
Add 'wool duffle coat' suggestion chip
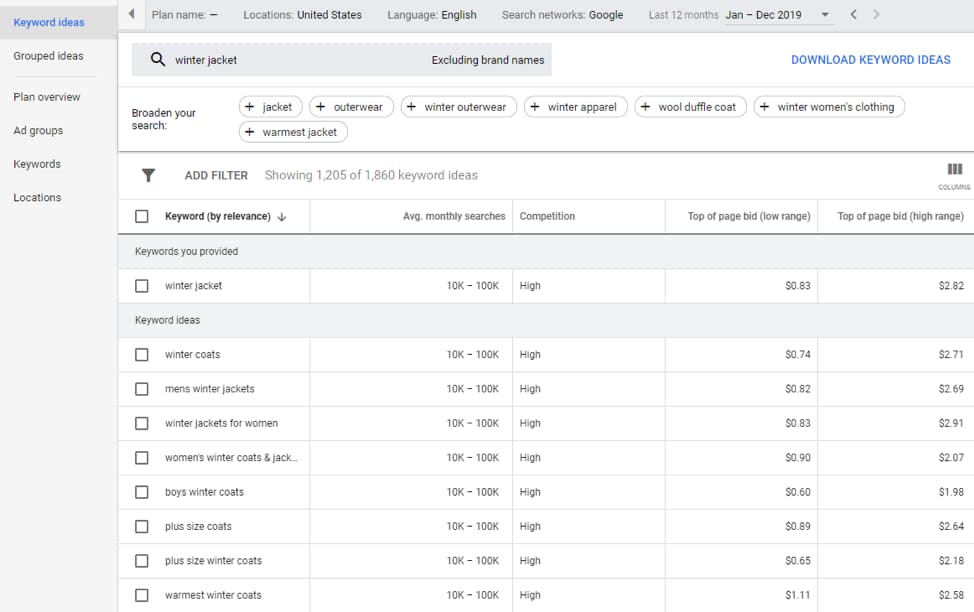(x=690, y=107)
